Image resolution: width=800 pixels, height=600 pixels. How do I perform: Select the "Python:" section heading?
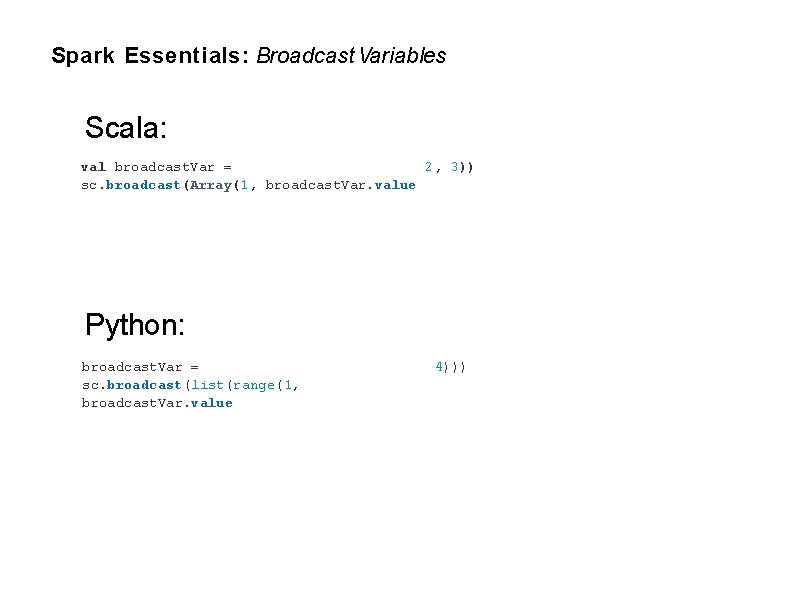point(135,325)
